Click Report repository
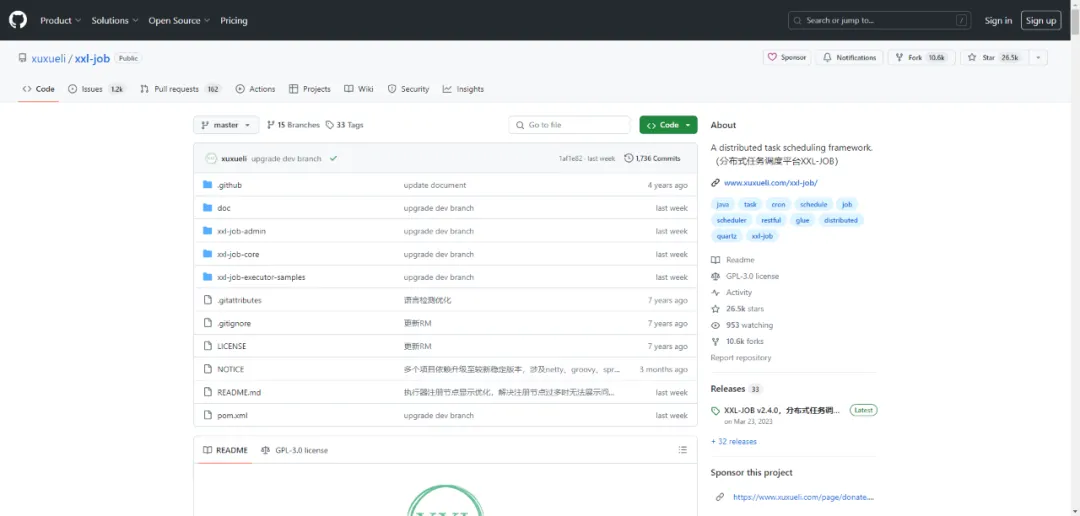 741,358
